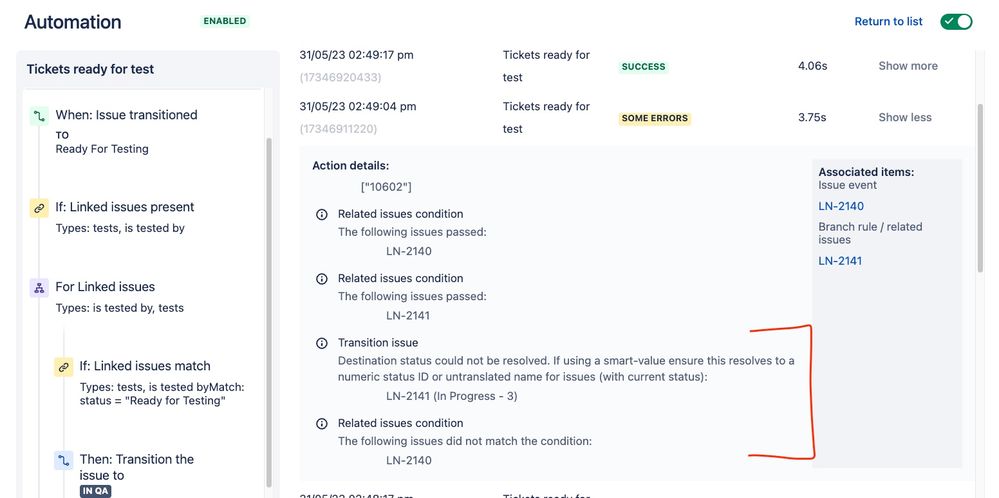Select the Tickets ready for test rule header

click(90, 69)
